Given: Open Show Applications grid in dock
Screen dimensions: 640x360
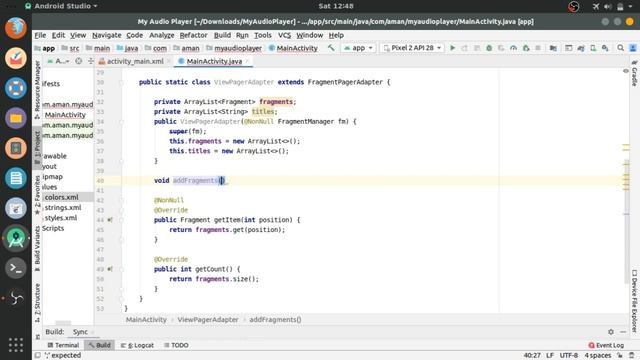Looking at the screenshot, I should tap(16, 345).
